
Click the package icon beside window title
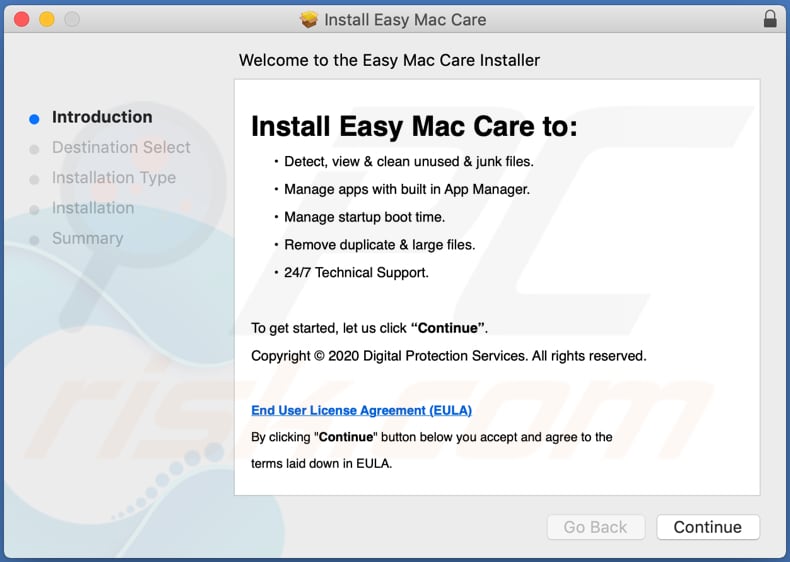[309, 20]
